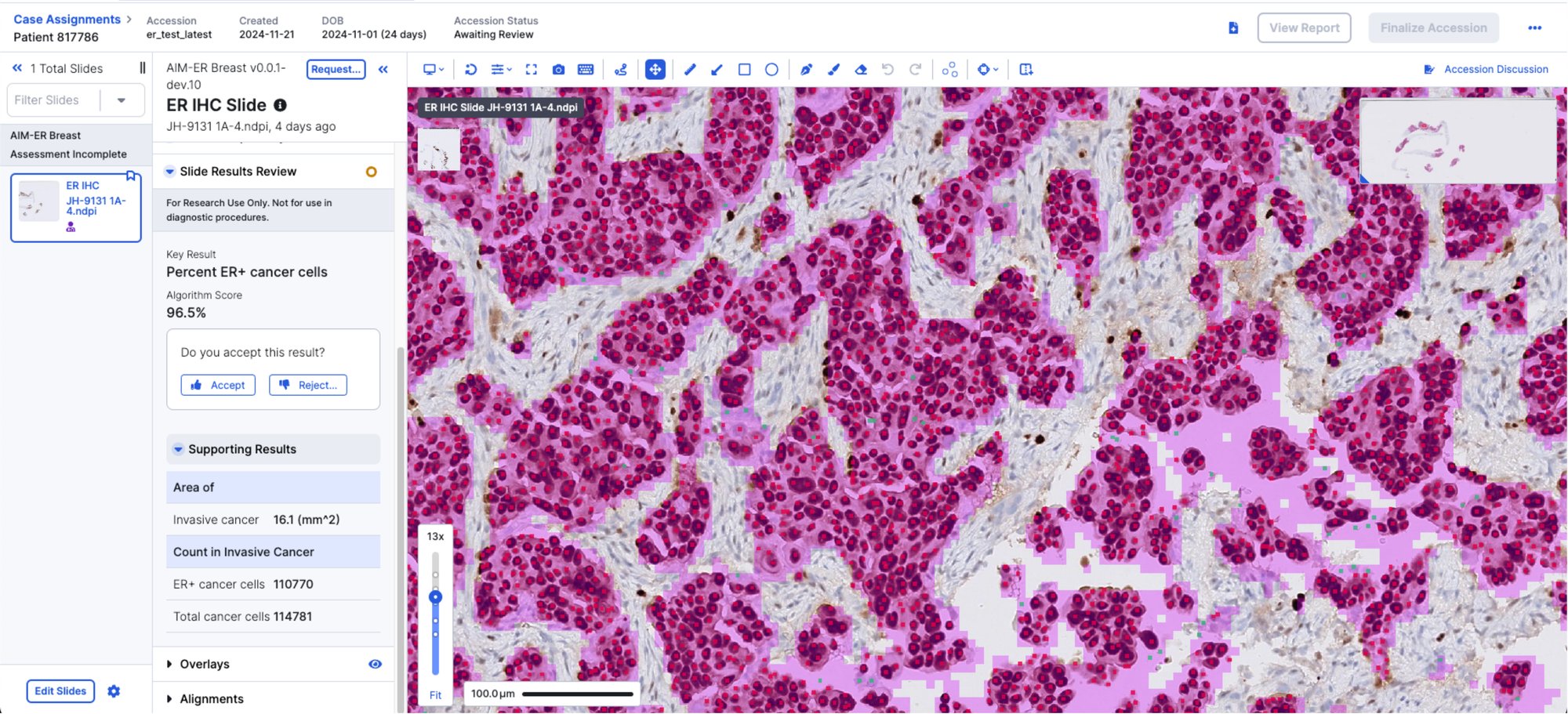Click the bookmark icon on the slide card
Image resolution: width=1568 pixels, height=714 pixels.
tap(131, 176)
